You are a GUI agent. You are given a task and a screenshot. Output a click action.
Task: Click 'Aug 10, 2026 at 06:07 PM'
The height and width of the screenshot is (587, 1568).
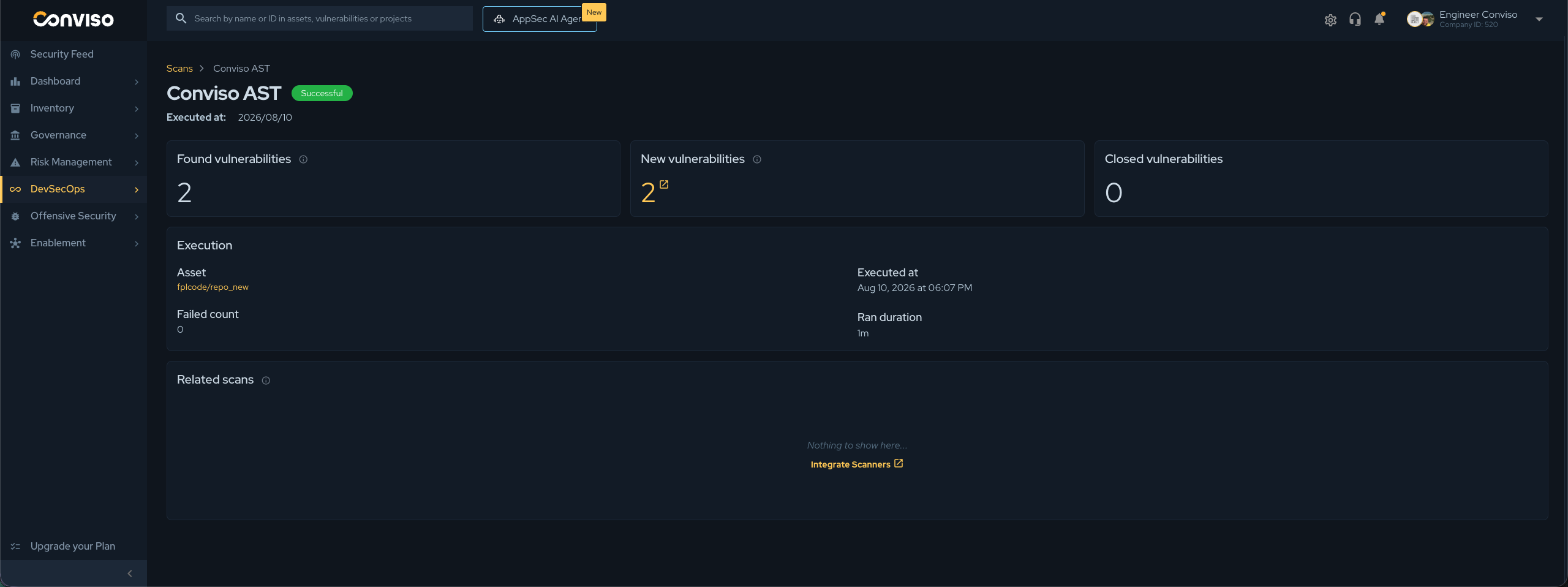[914, 288]
